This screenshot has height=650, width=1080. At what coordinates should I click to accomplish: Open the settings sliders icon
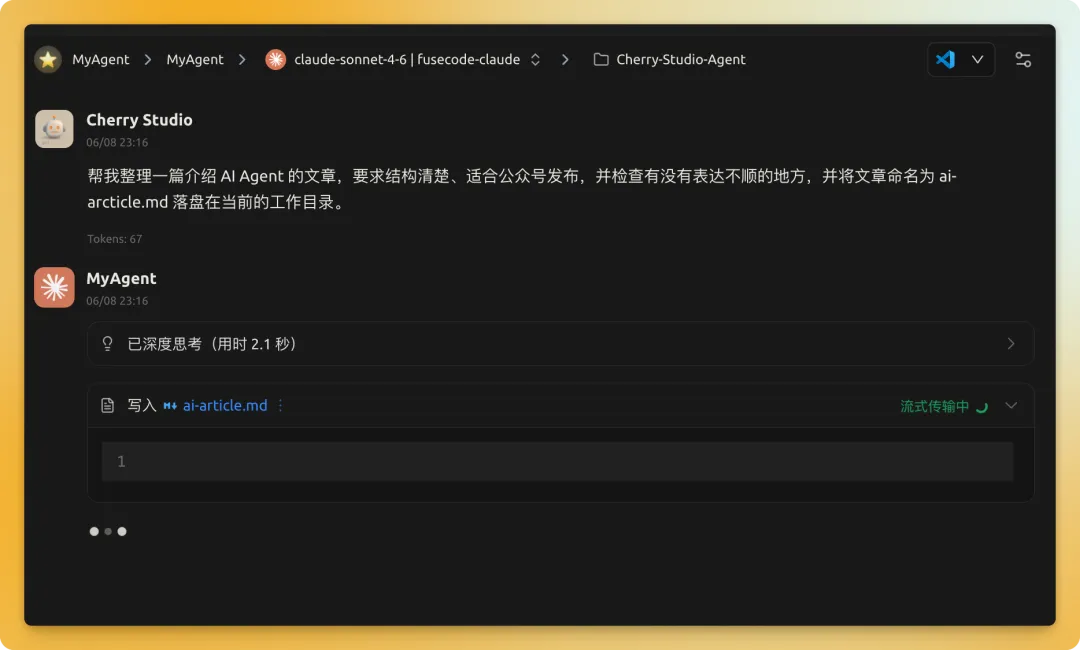[1023, 60]
